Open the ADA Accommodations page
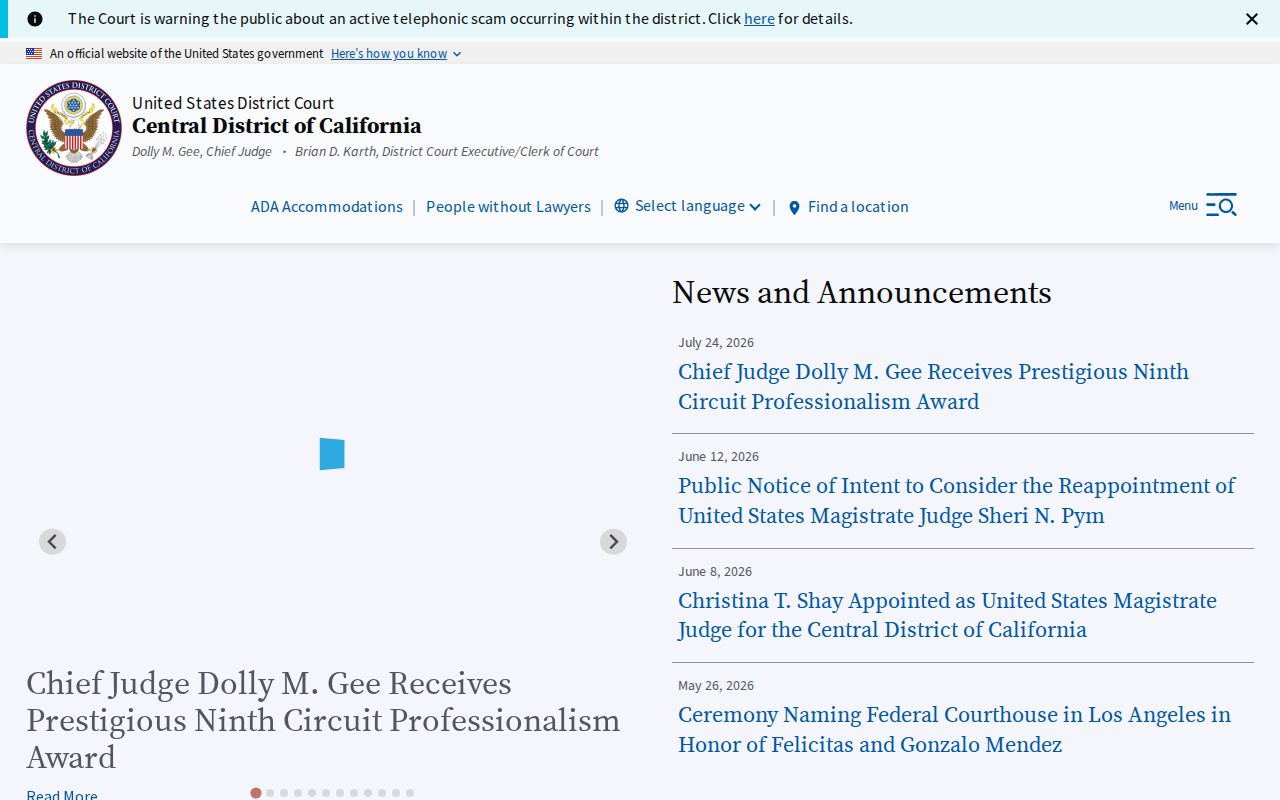 point(327,207)
